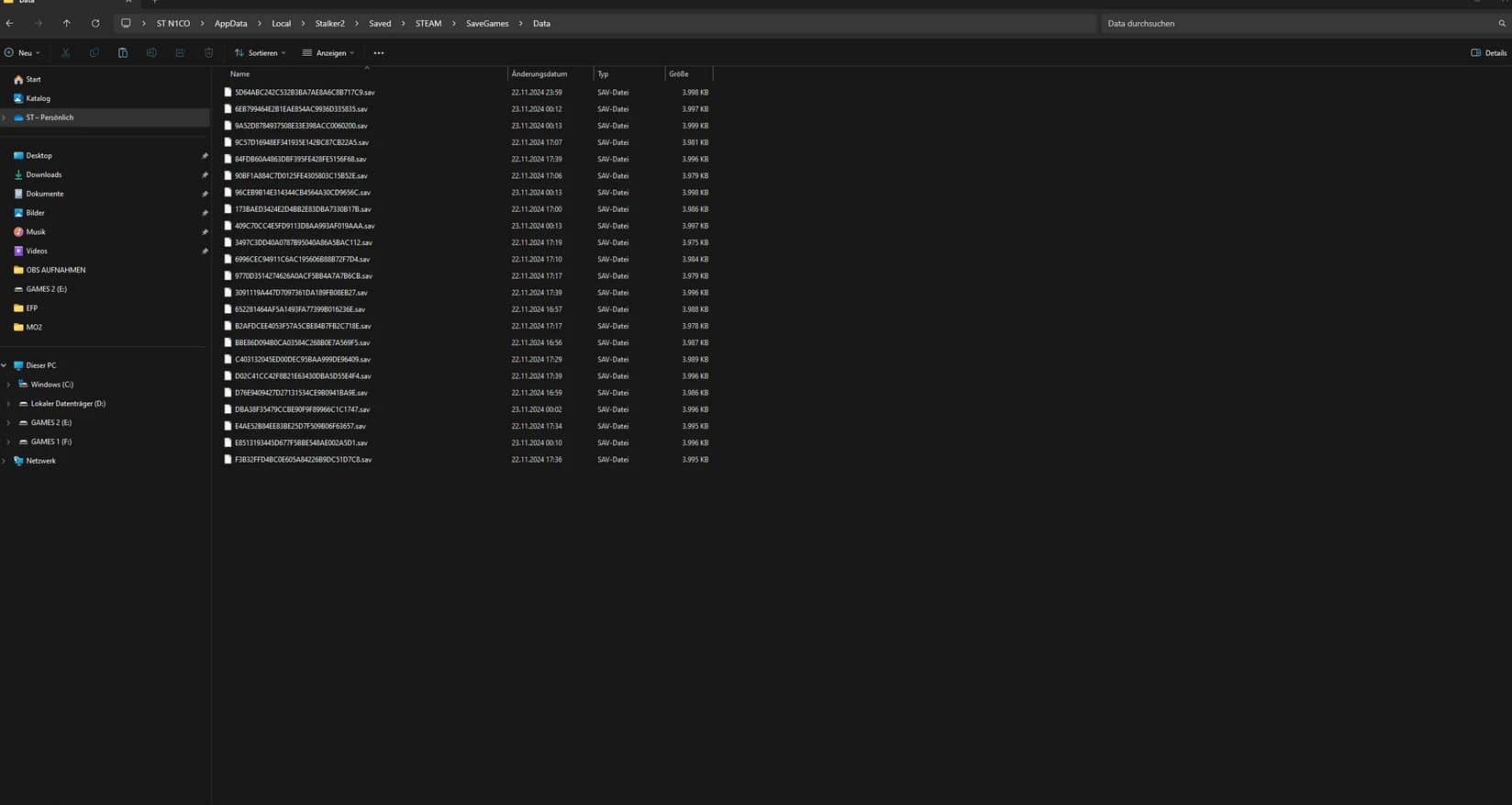Open Bilder quick access folder
This screenshot has height=805, width=1512.
click(x=35, y=213)
